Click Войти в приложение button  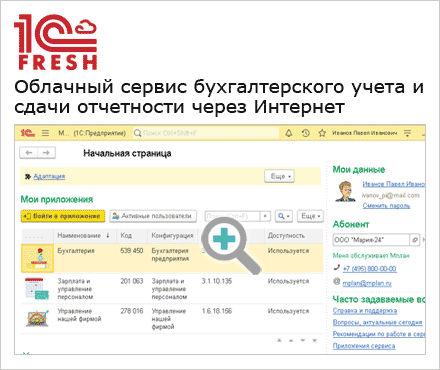[63, 216]
